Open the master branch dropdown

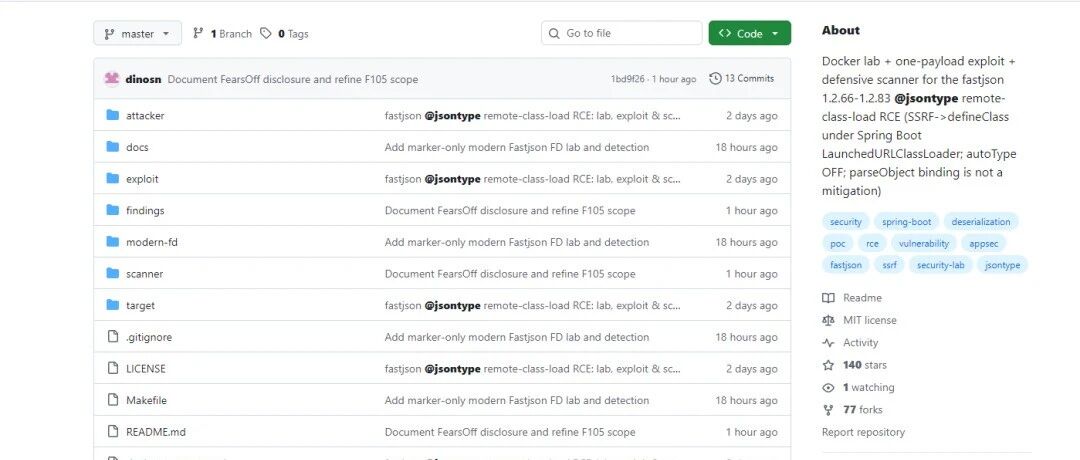click(137, 33)
